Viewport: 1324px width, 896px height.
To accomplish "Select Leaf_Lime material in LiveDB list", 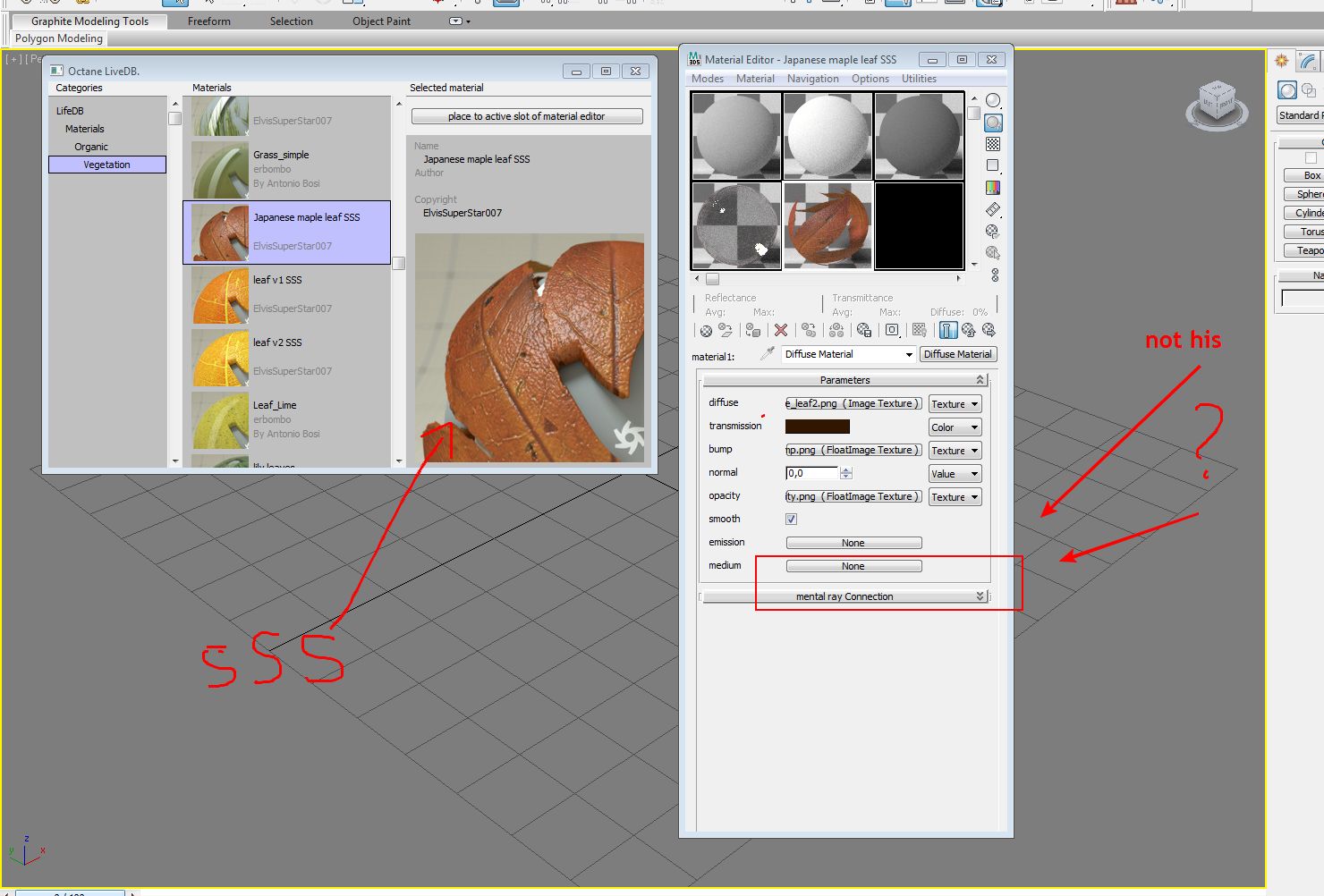I will pyautogui.click(x=287, y=420).
